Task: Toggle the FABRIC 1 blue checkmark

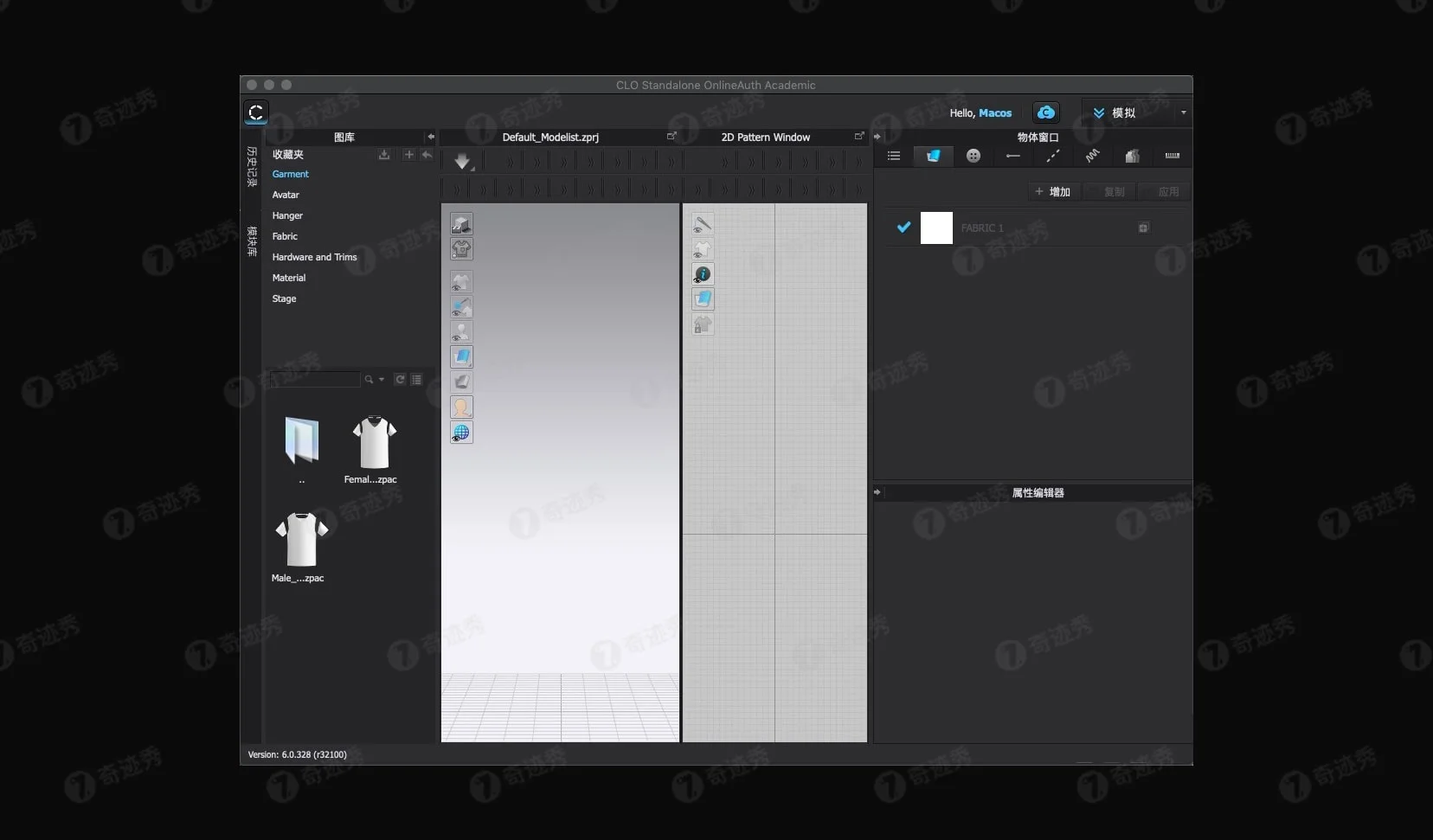Action: click(x=903, y=228)
